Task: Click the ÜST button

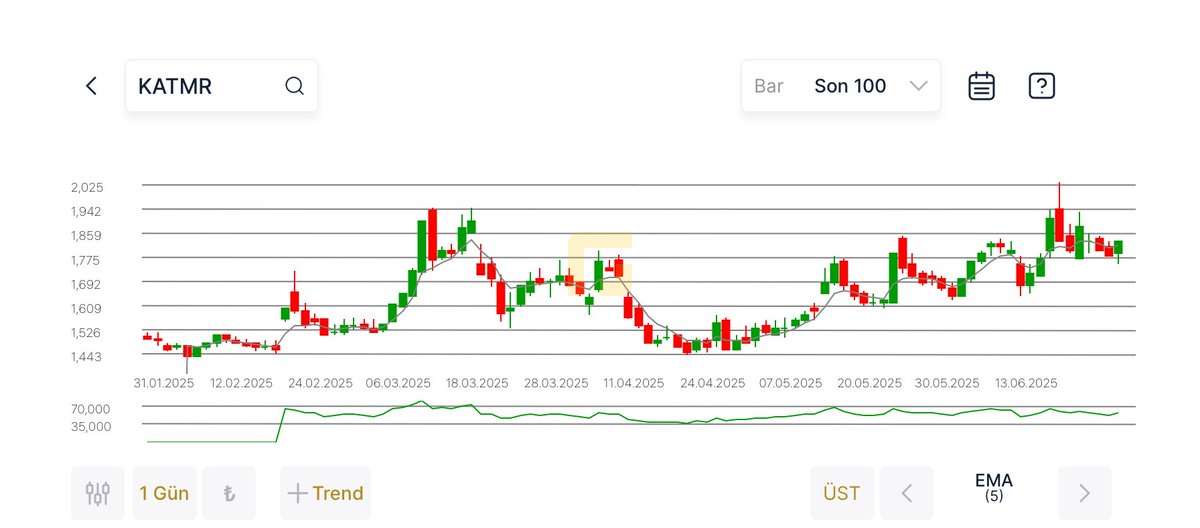Action: click(842, 493)
